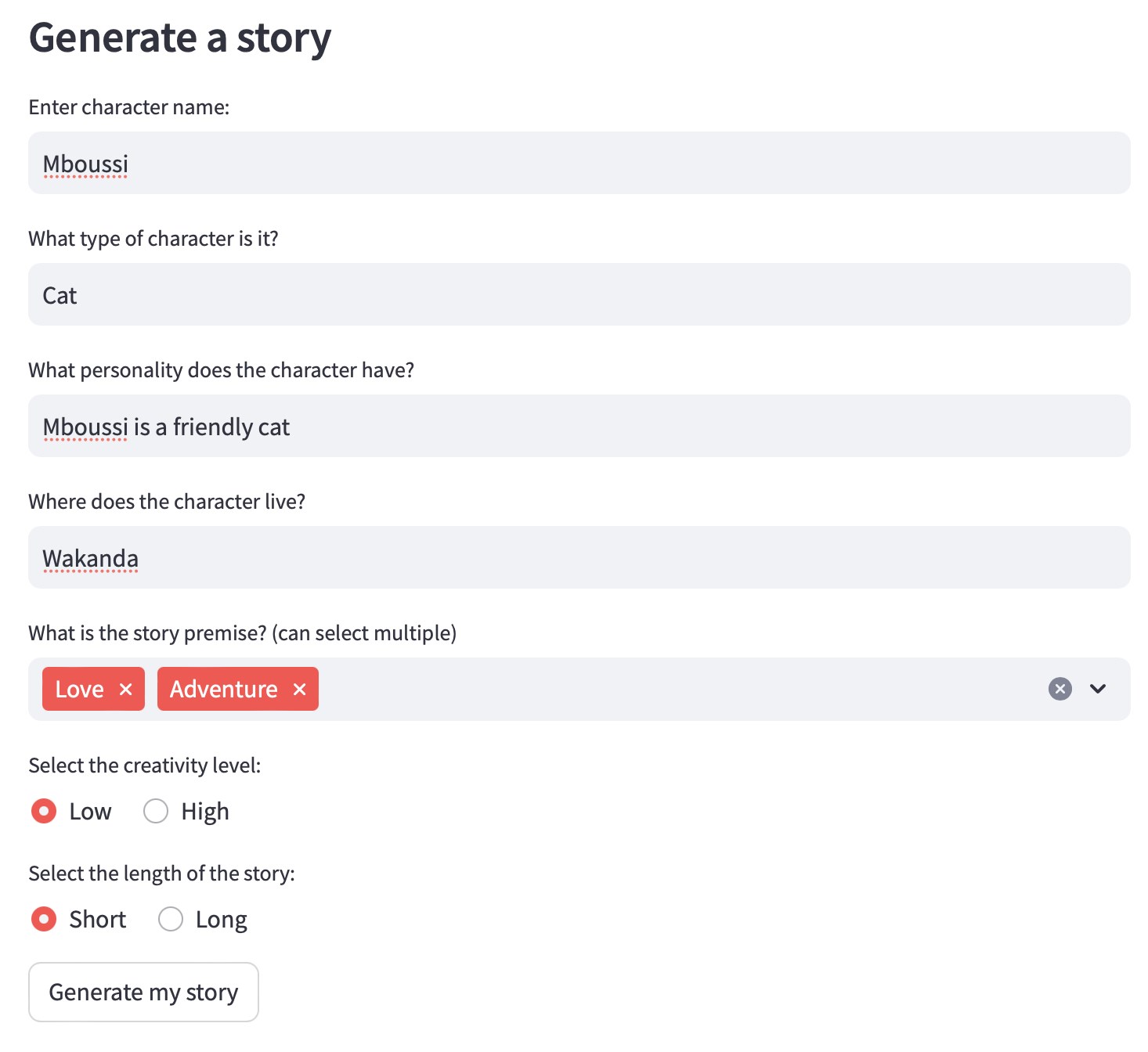The image size is (1148, 1052).
Task: Click the Enter character name label
Action: pyautogui.click(x=129, y=107)
